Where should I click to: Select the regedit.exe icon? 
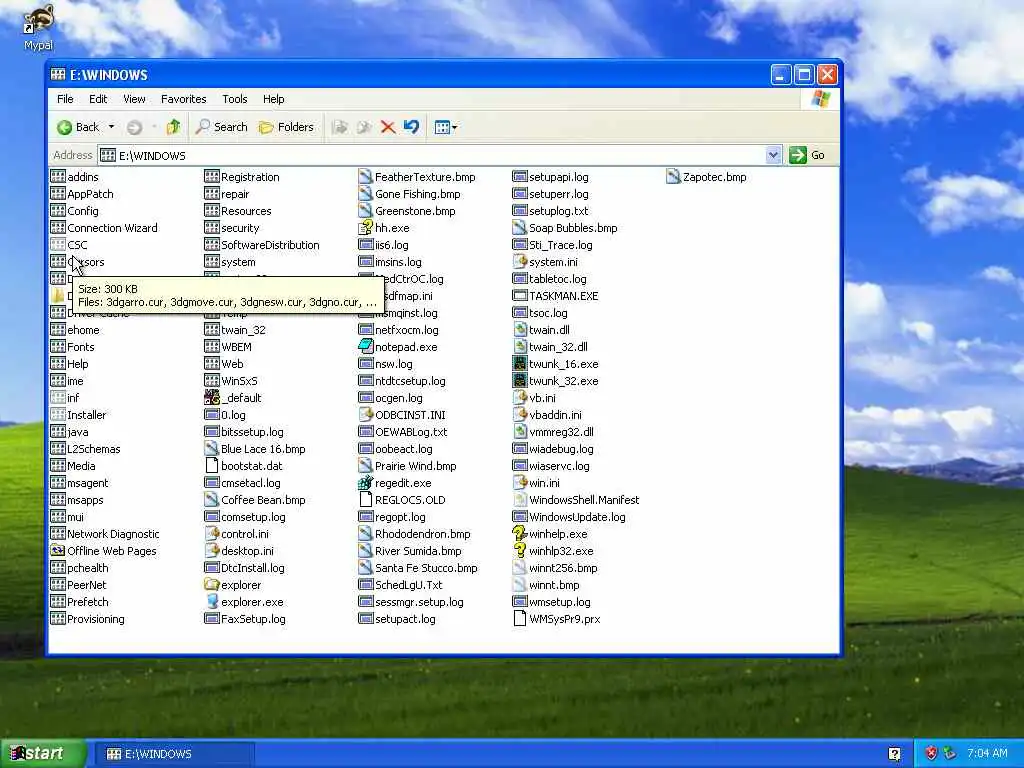pos(365,483)
